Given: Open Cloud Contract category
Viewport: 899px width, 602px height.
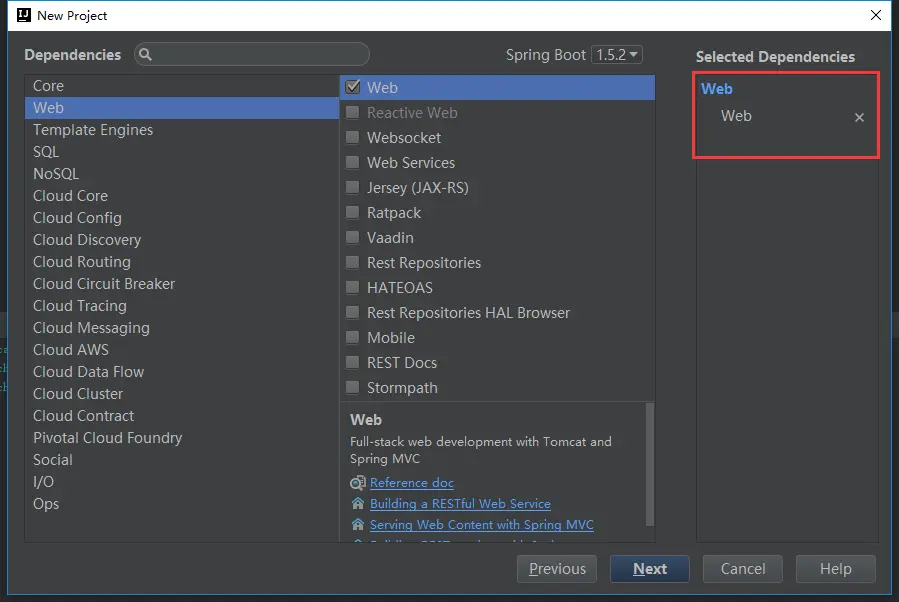Looking at the screenshot, I should coord(182,416).
